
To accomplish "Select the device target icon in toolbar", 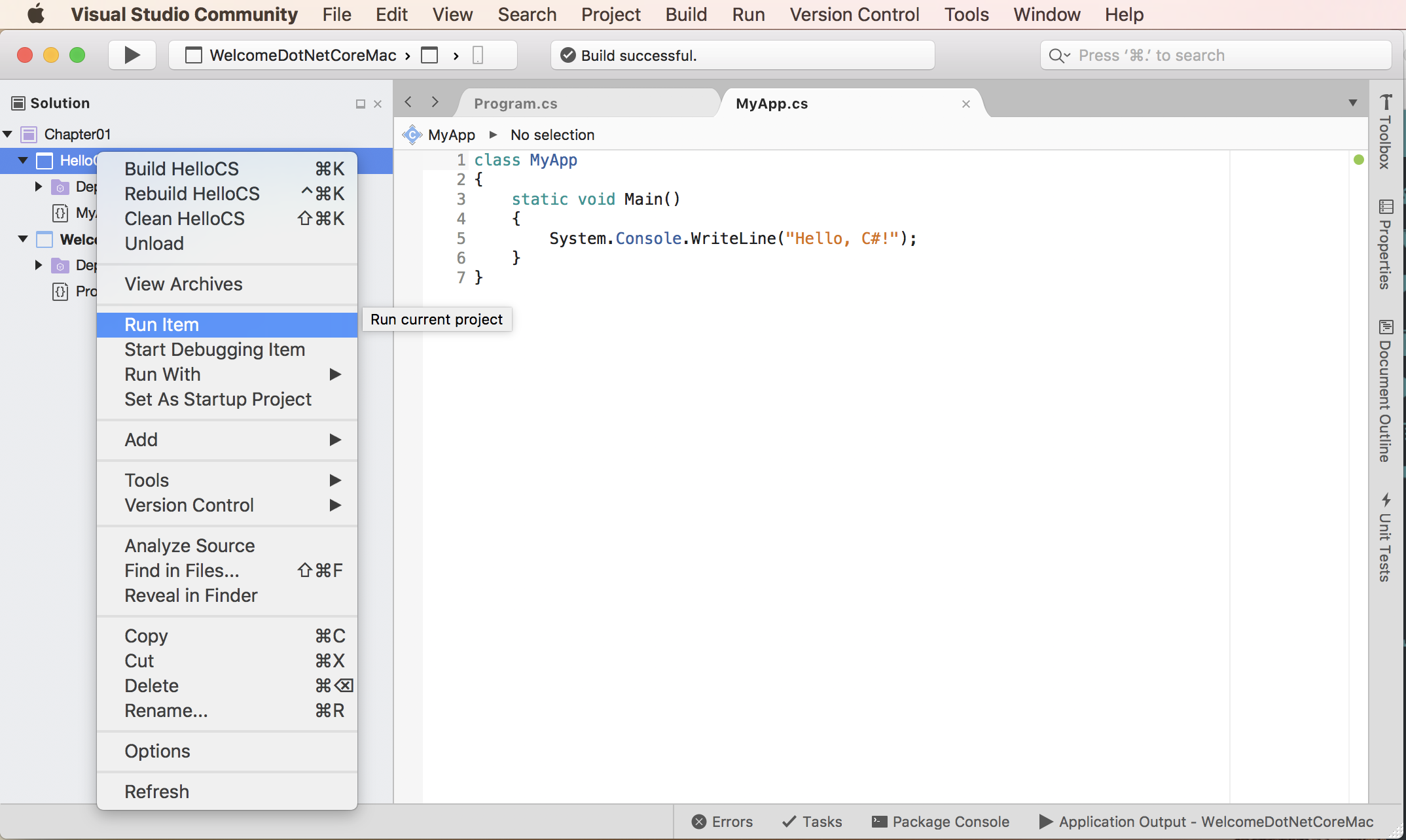I will coord(478,55).
